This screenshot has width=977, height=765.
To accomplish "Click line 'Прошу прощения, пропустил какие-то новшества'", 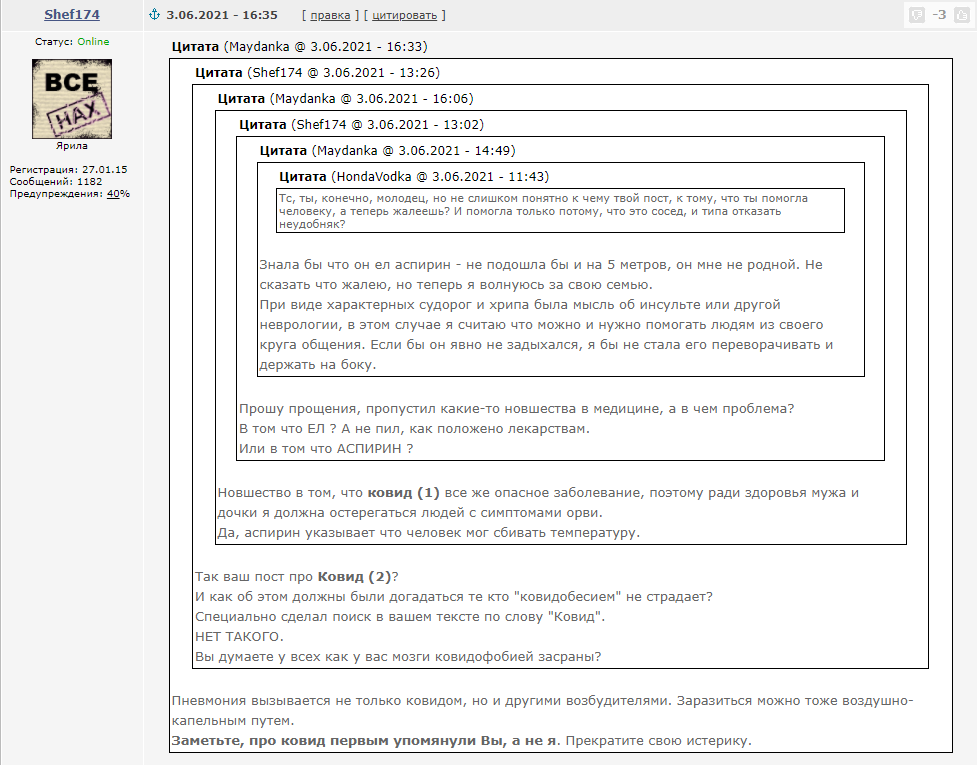I will (x=517, y=409).
